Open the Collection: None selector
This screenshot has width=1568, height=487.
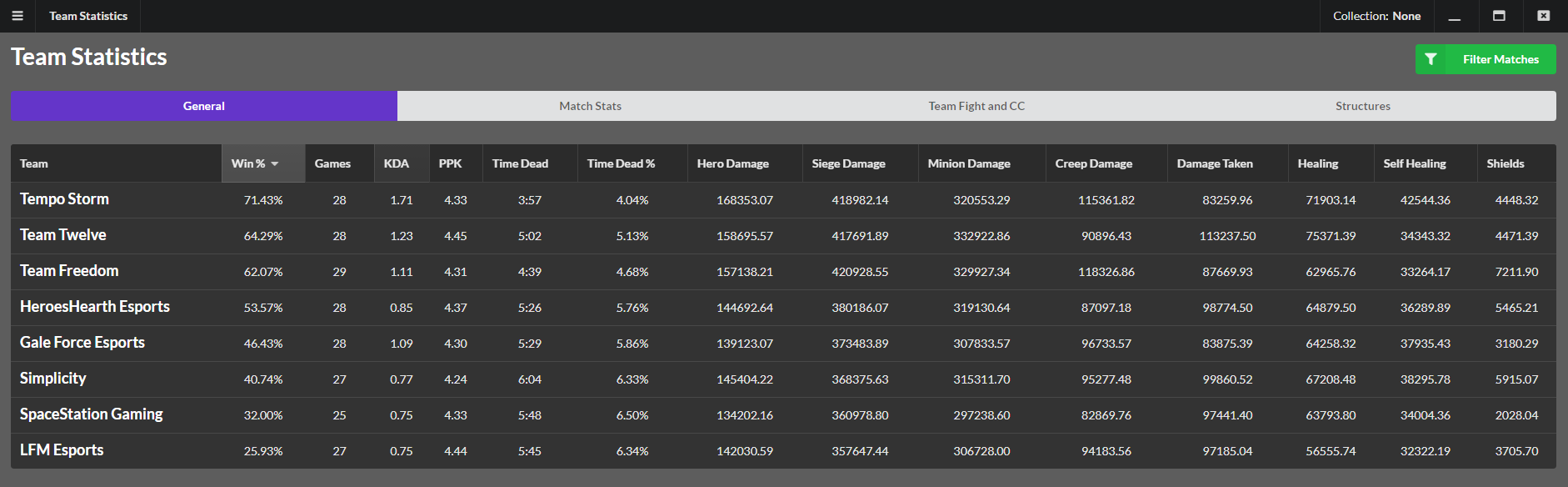click(x=1376, y=16)
